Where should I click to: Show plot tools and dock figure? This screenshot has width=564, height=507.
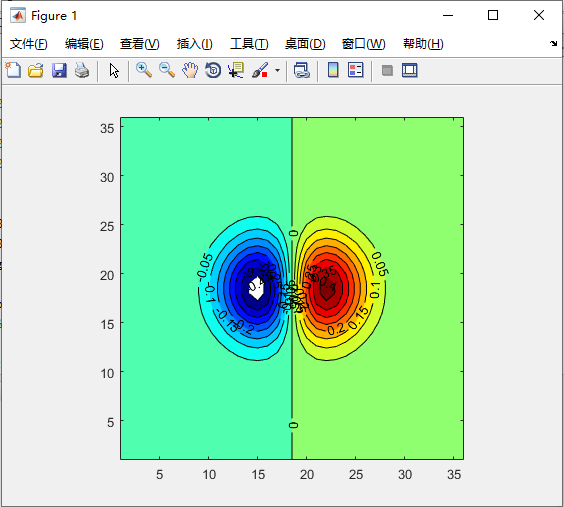pyautogui.click(x=410, y=70)
